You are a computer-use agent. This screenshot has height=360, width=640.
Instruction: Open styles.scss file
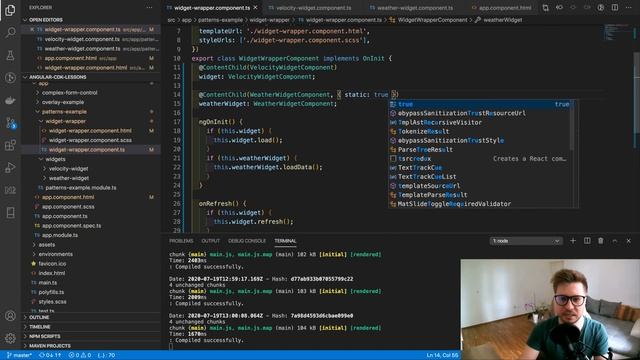(52, 302)
